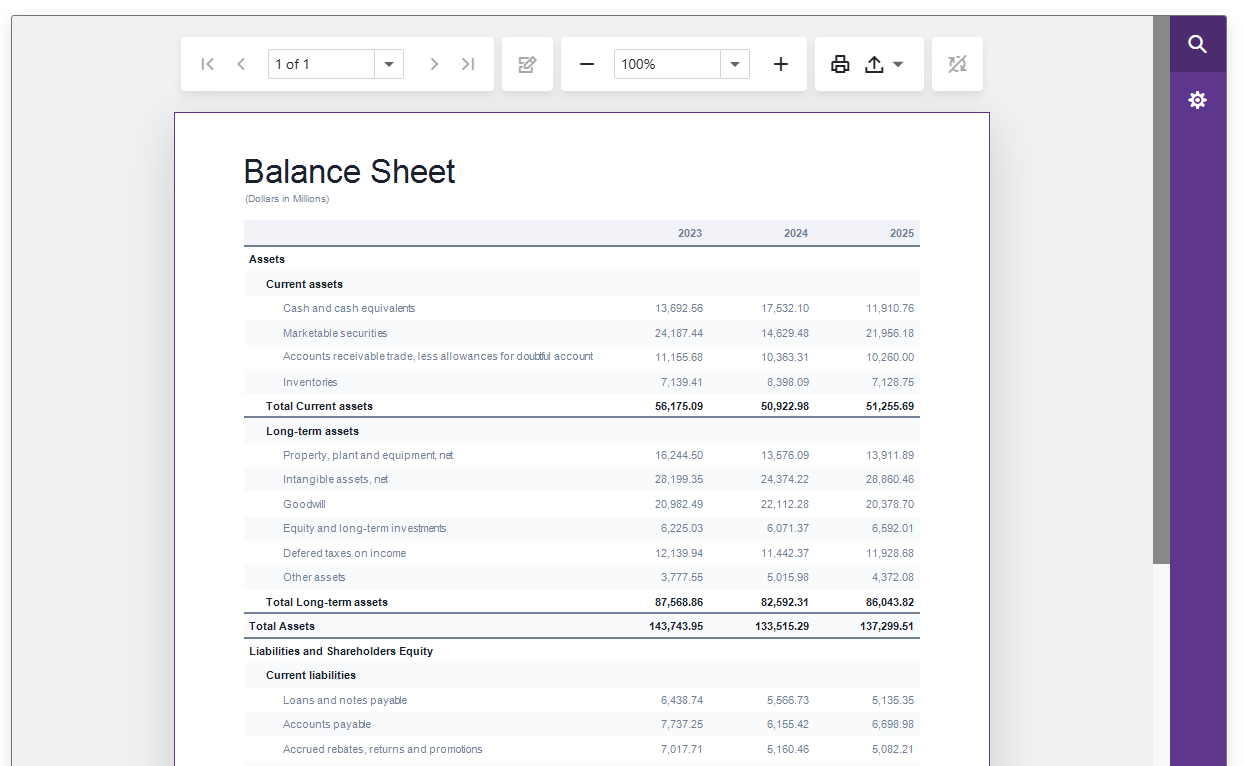Open the search panel
This screenshot has width=1244, height=766.
click(1197, 44)
